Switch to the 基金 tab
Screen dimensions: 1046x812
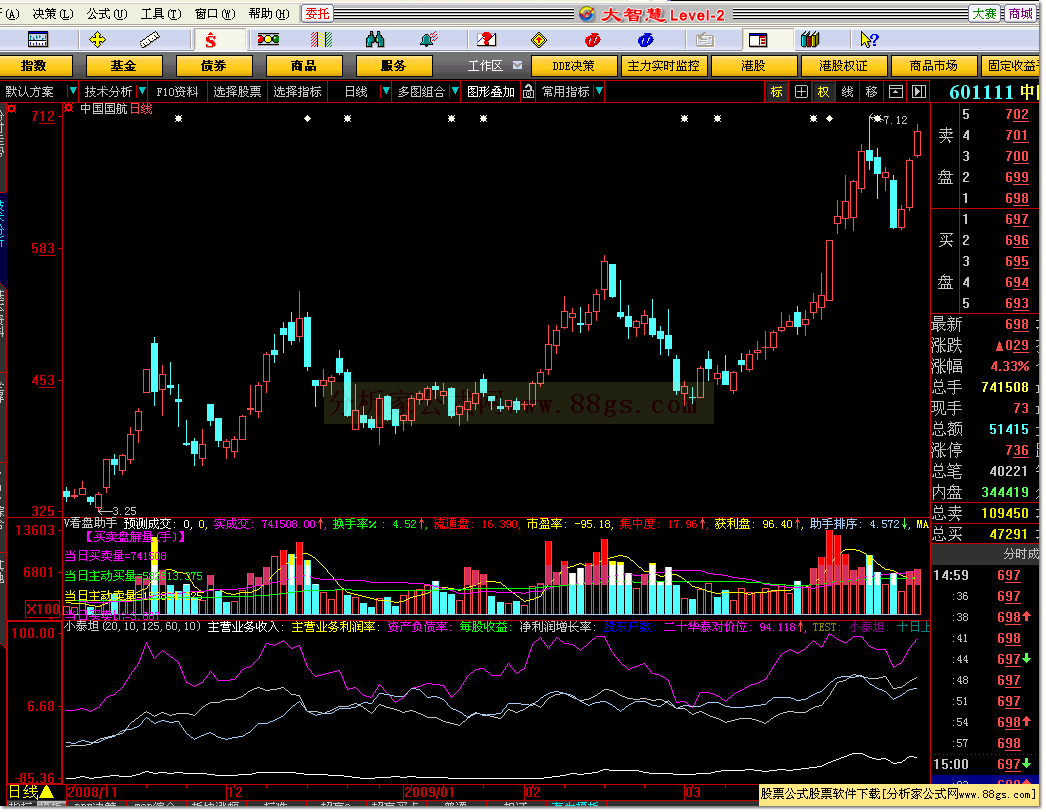123,65
